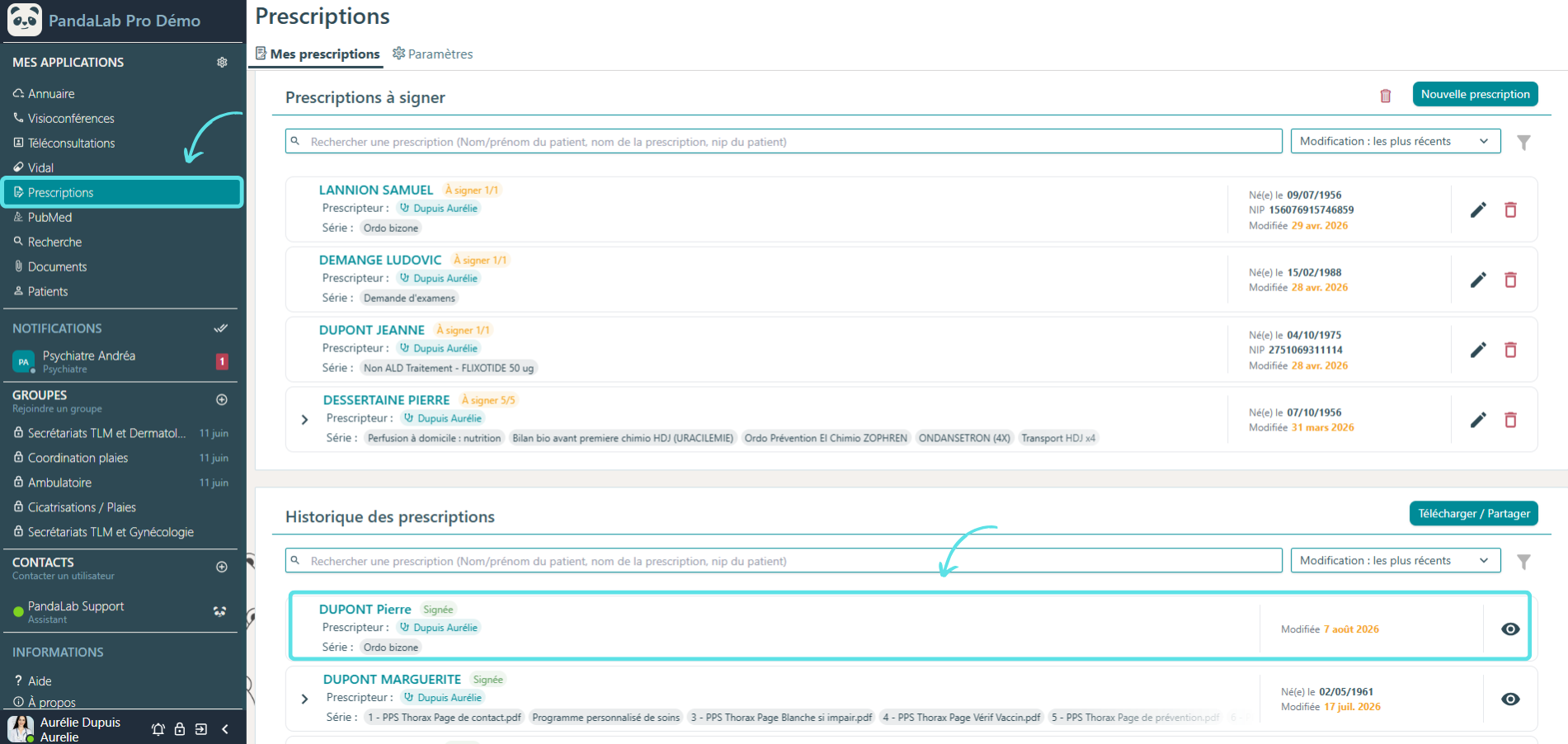Image resolution: width=1568 pixels, height=744 pixels.
Task: Click the Télécharger / Partager button
Action: tap(1473, 513)
